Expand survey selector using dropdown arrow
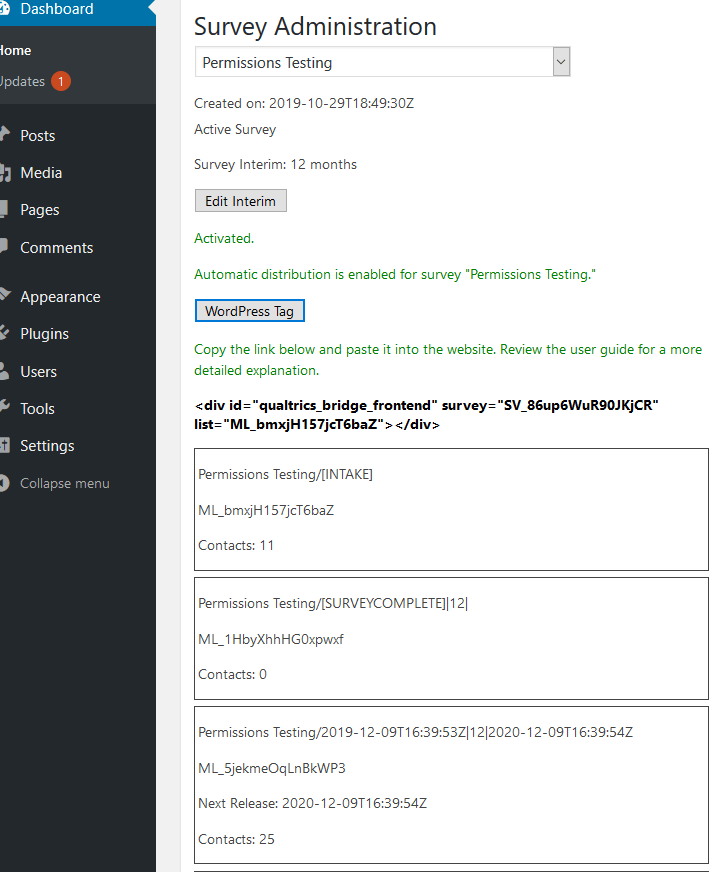714x872 pixels. pyautogui.click(x=561, y=62)
